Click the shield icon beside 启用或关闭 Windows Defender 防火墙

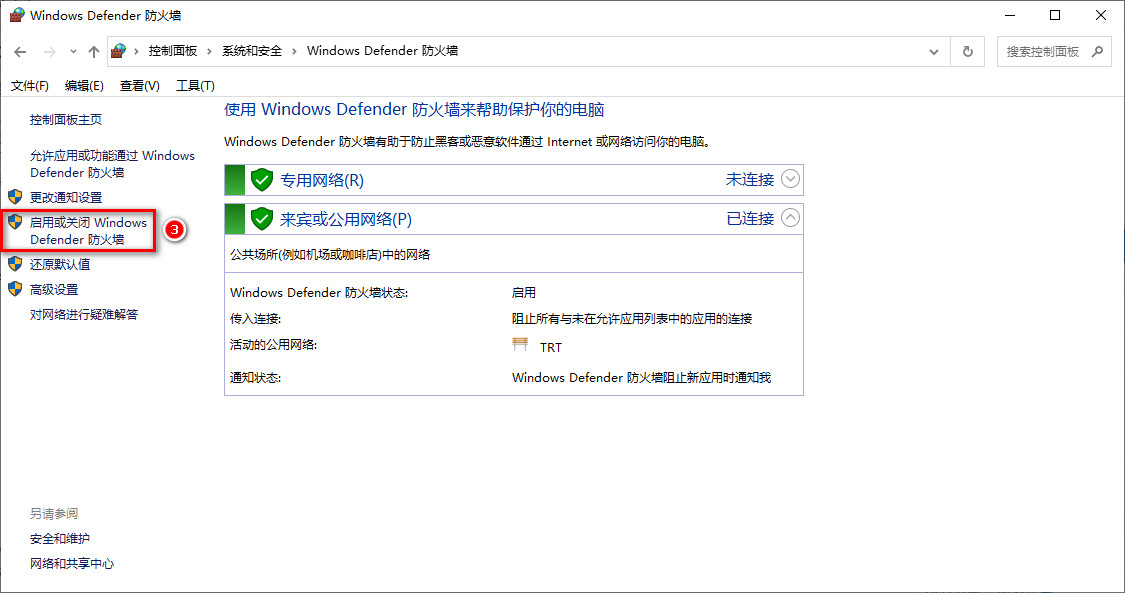[15, 222]
